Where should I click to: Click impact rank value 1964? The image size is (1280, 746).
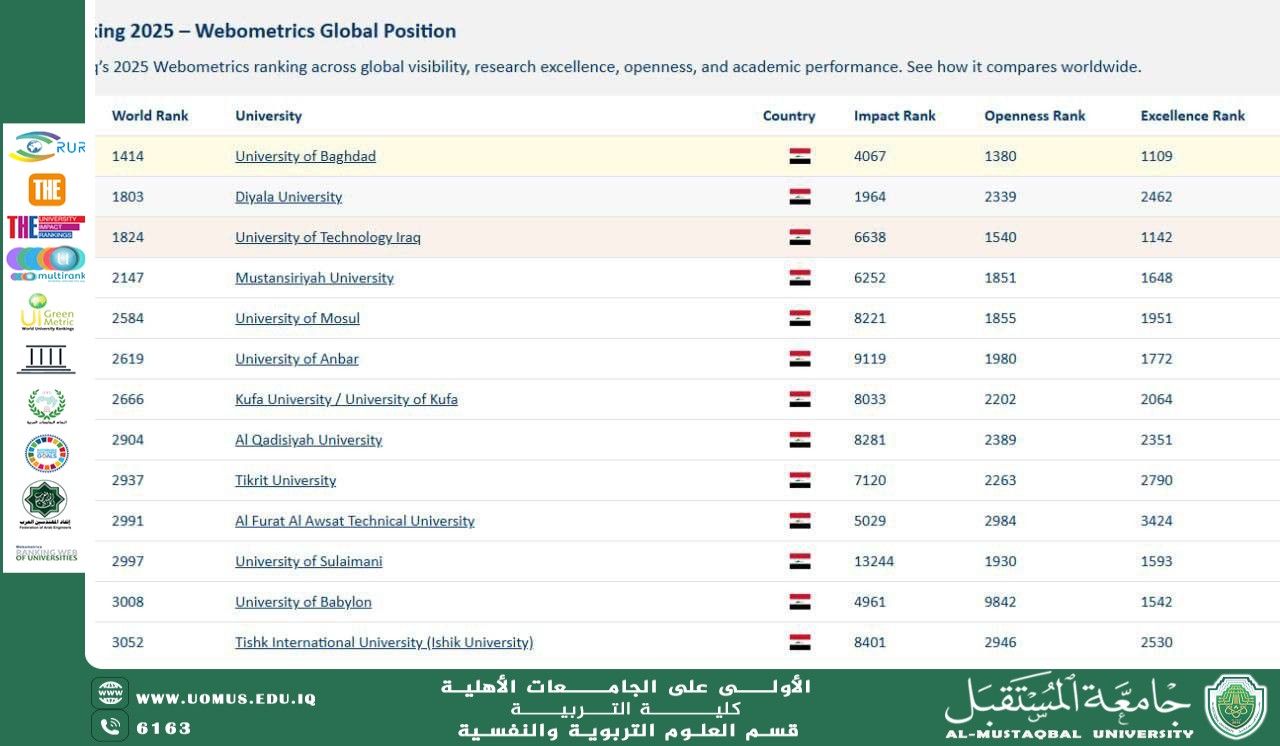click(870, 197)
